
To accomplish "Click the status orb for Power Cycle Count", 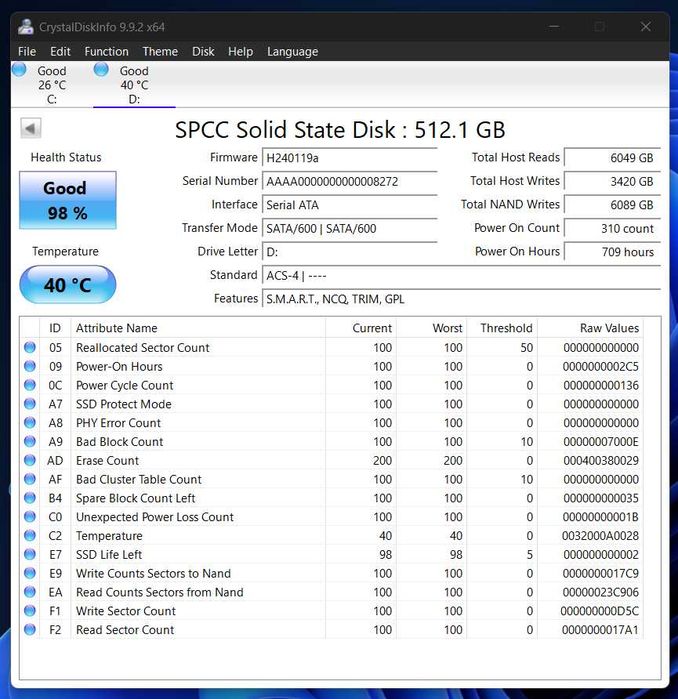I will 30,385.
